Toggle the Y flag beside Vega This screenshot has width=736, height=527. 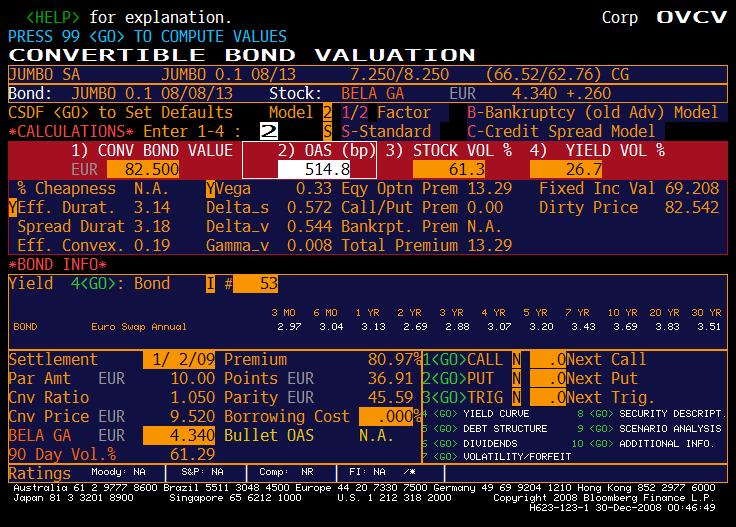pos(210,189)
